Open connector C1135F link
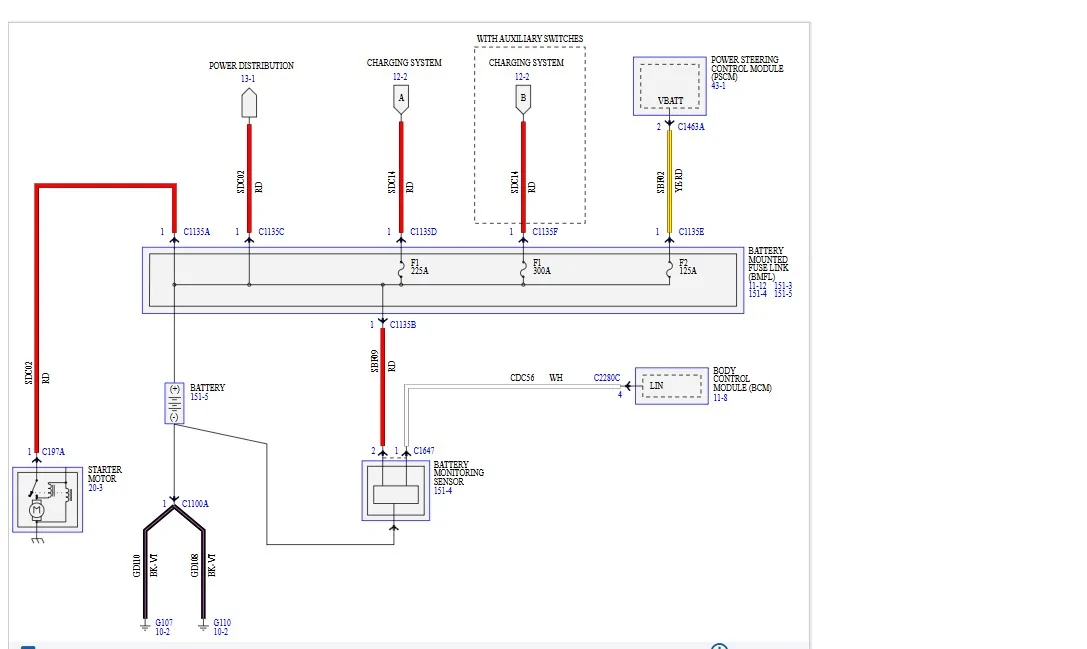The width and height of the screenshot is (1087, 649). coord(545,232)
